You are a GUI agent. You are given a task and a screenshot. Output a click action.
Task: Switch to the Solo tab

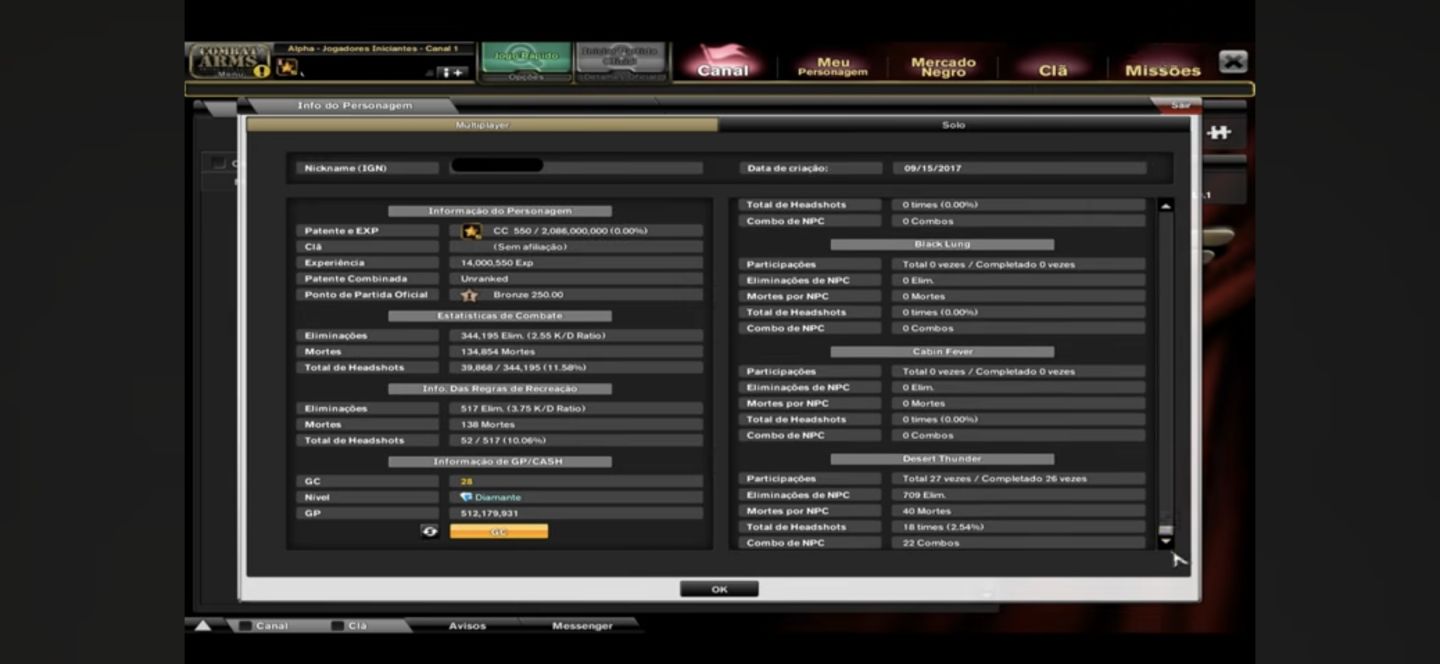(x=953, y=125)
